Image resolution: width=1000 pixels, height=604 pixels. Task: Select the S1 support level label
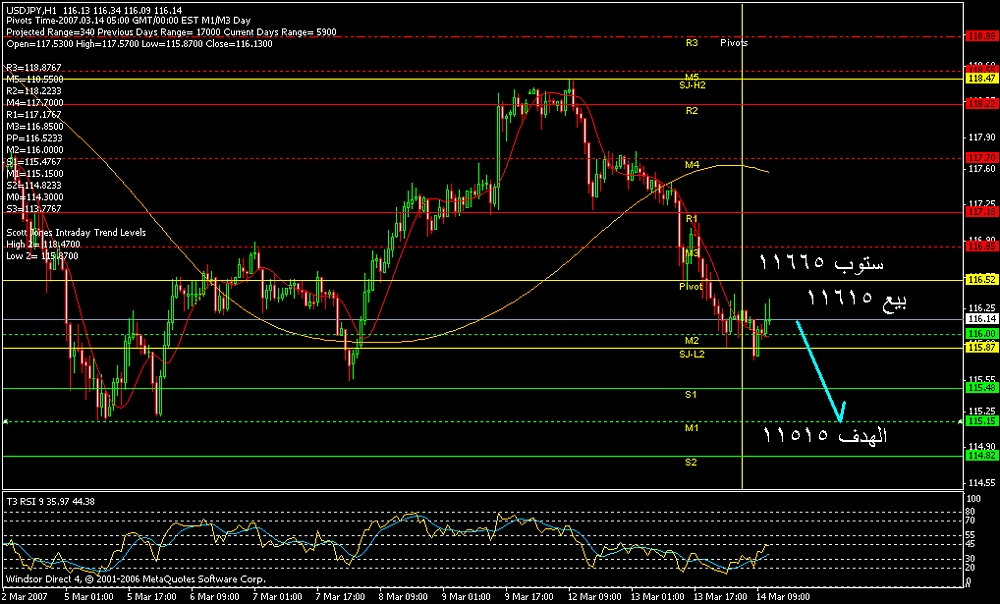click(691, 395)
